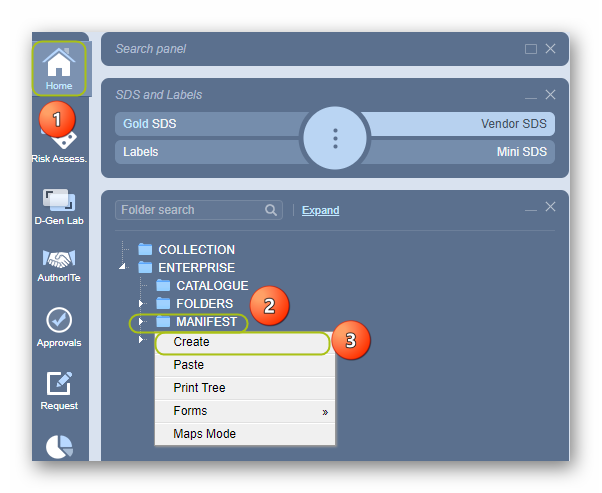Choose Maps Mode from the context menu
The width and height of the screenshot is (602, 493).
[x=245, y=434]
